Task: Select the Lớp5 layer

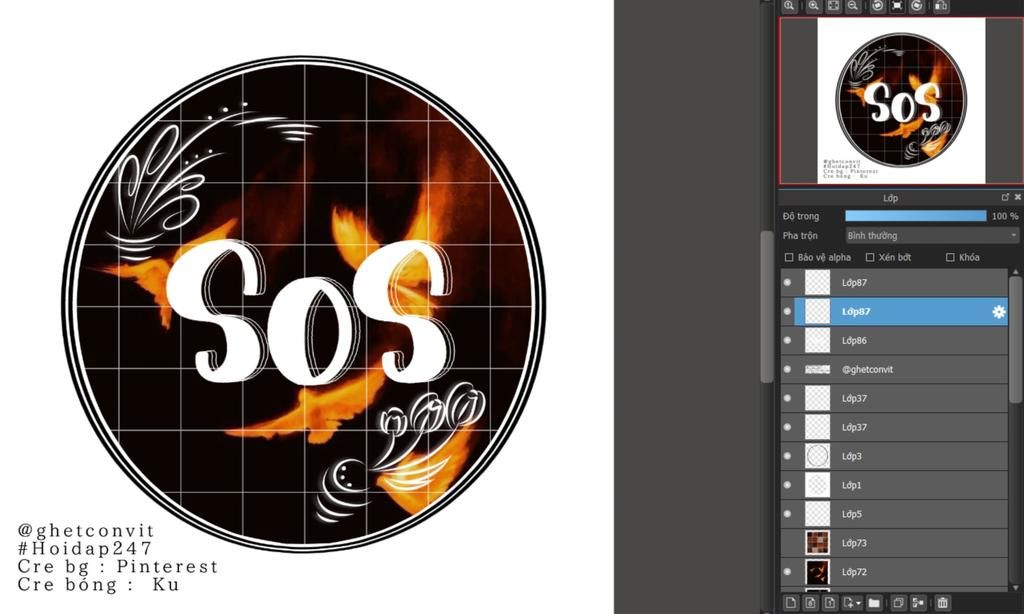Action: coord(894,513)
